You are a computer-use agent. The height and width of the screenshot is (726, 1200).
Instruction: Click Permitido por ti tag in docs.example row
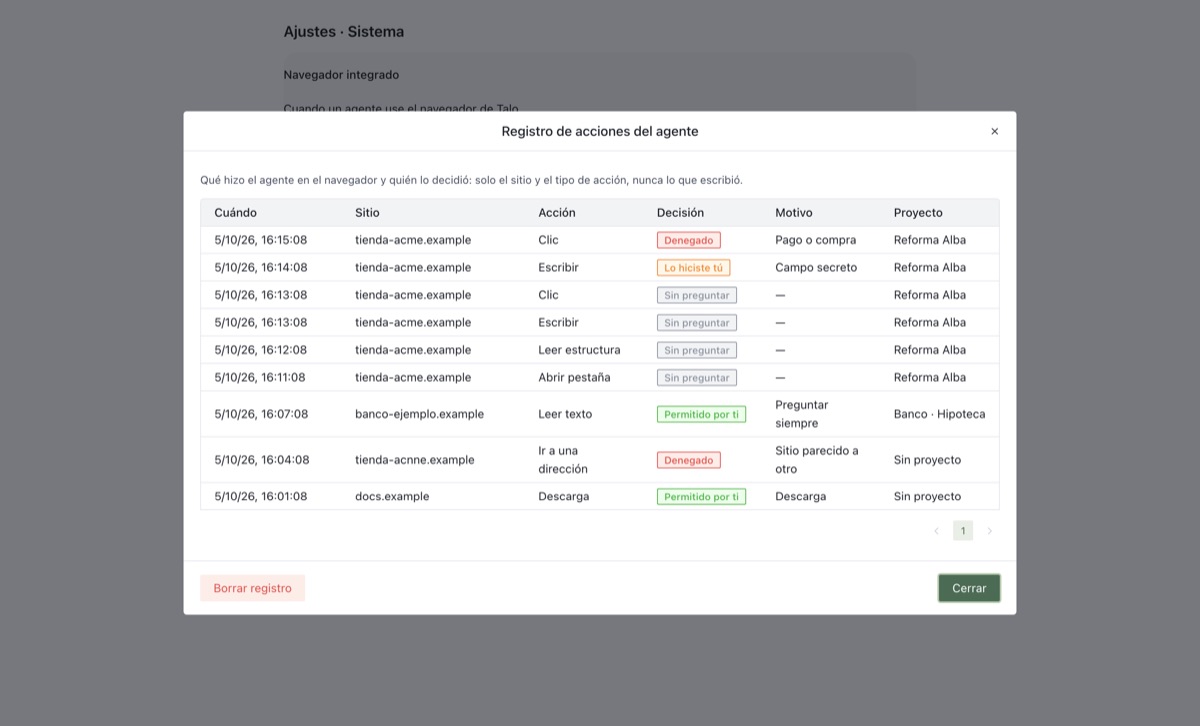click(701, 496)
